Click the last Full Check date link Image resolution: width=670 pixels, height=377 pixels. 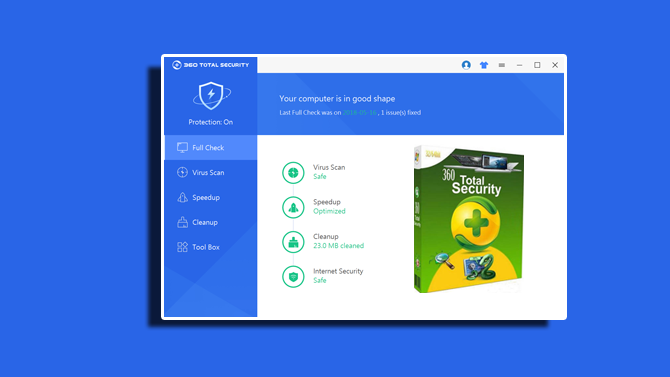pyautogui.click(x=359, y=112)
